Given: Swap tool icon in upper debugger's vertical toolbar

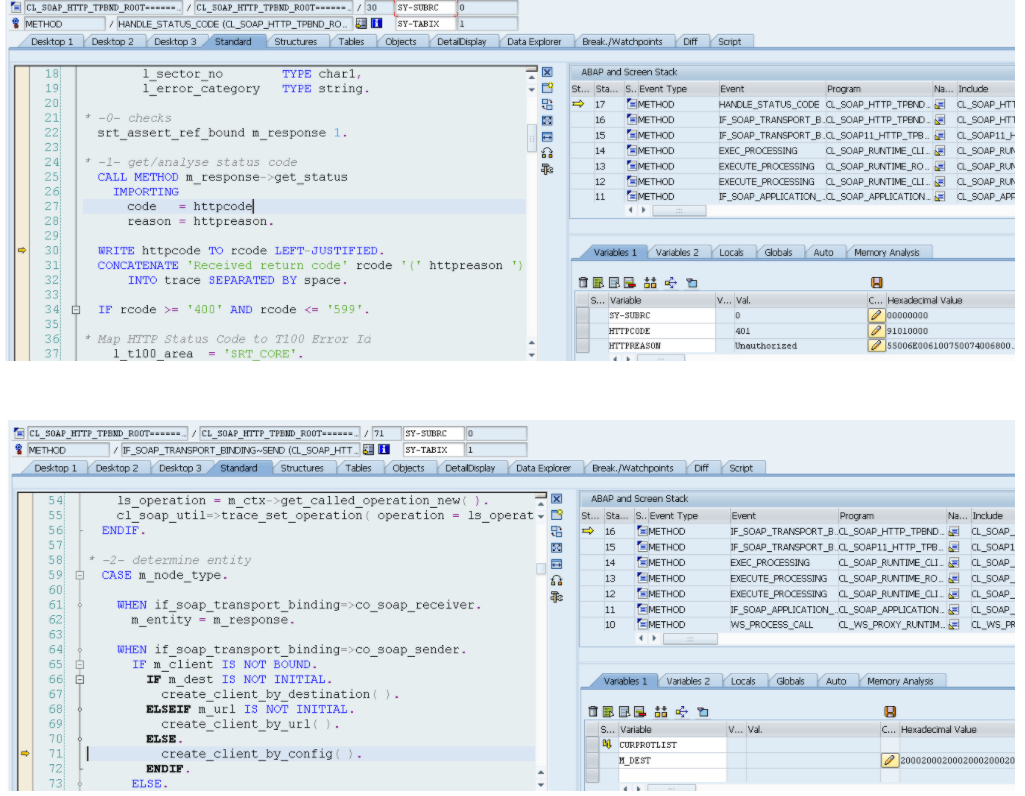Looking at the screenshot, I should [547, 169].
